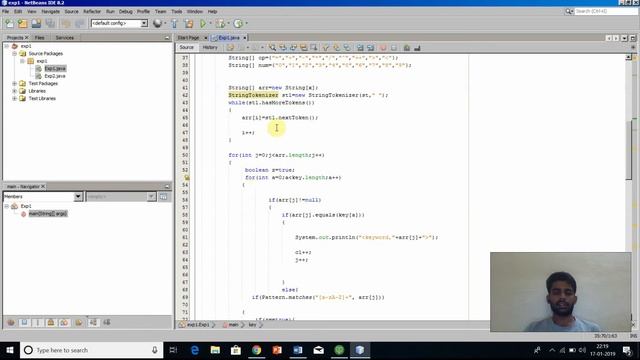The width and height of the screenshot is (640, 360).
Task: Open the Run Project dropdown arrow
Action: (x=211, y=23)
